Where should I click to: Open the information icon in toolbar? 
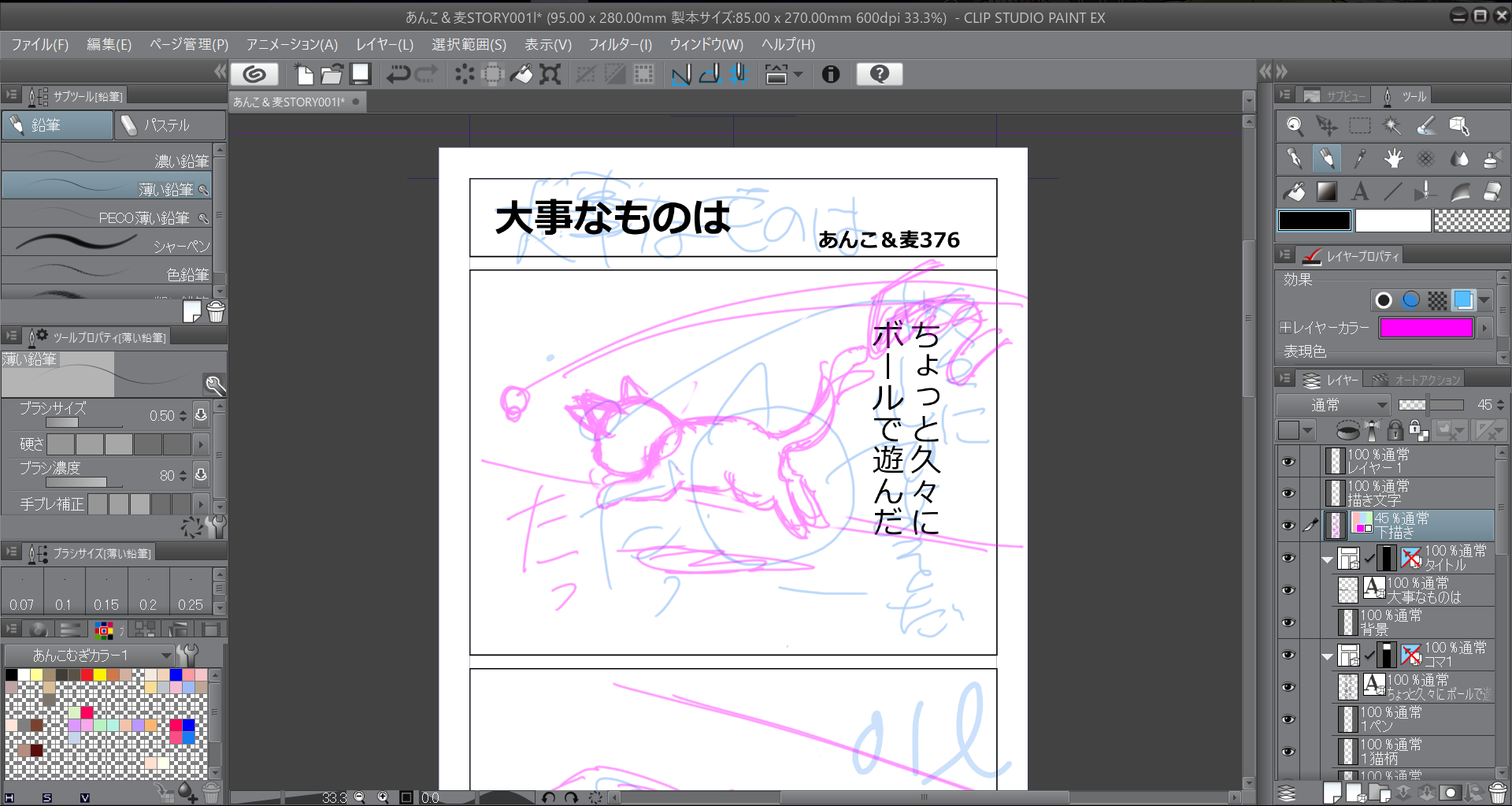[x=830, y=74]
